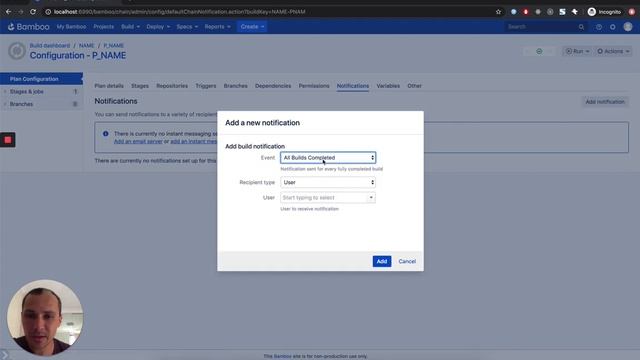Screen dimensions: 640x360
Task: Switch to Other tab
Action: 414,86
